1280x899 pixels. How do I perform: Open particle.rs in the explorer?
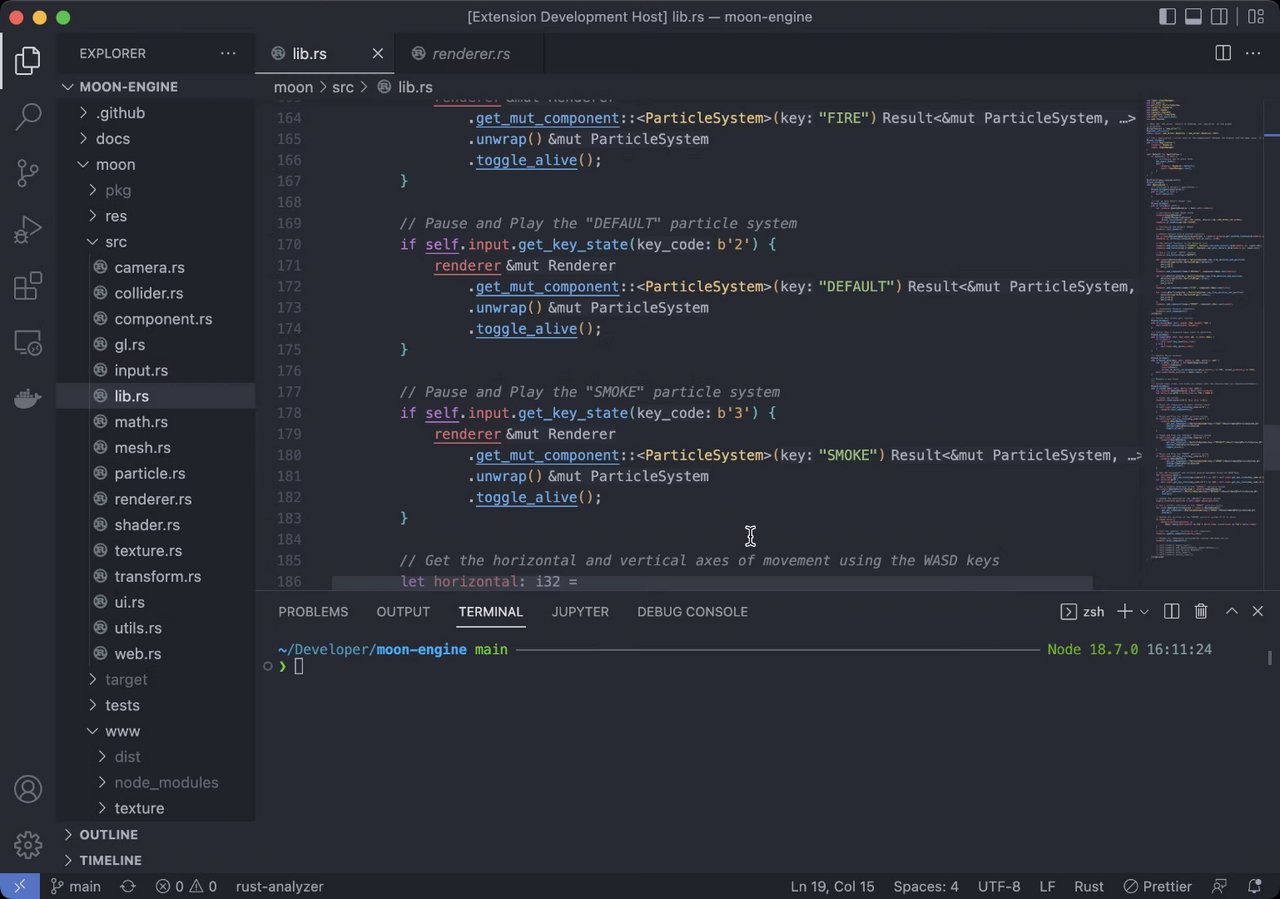[x=156, y=473]
